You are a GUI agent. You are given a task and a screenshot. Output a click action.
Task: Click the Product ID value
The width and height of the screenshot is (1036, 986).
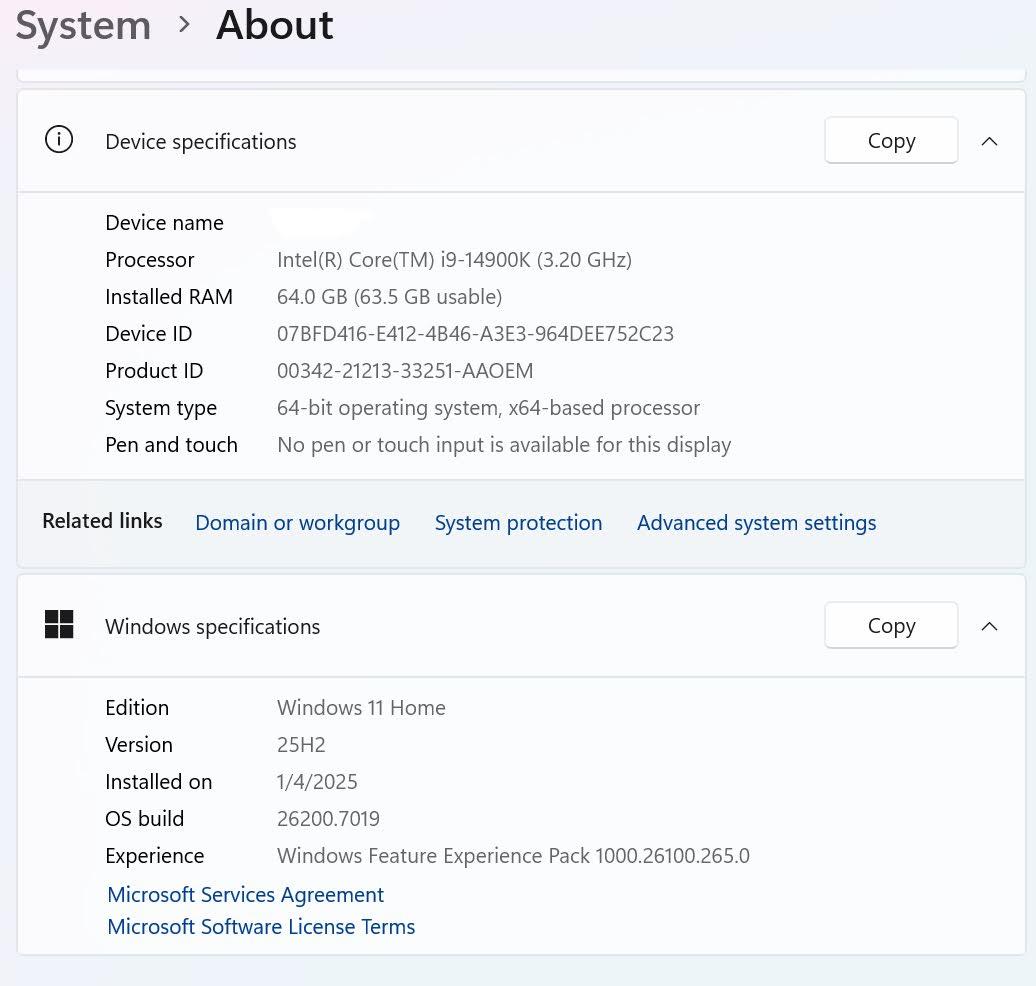[405, 371]
